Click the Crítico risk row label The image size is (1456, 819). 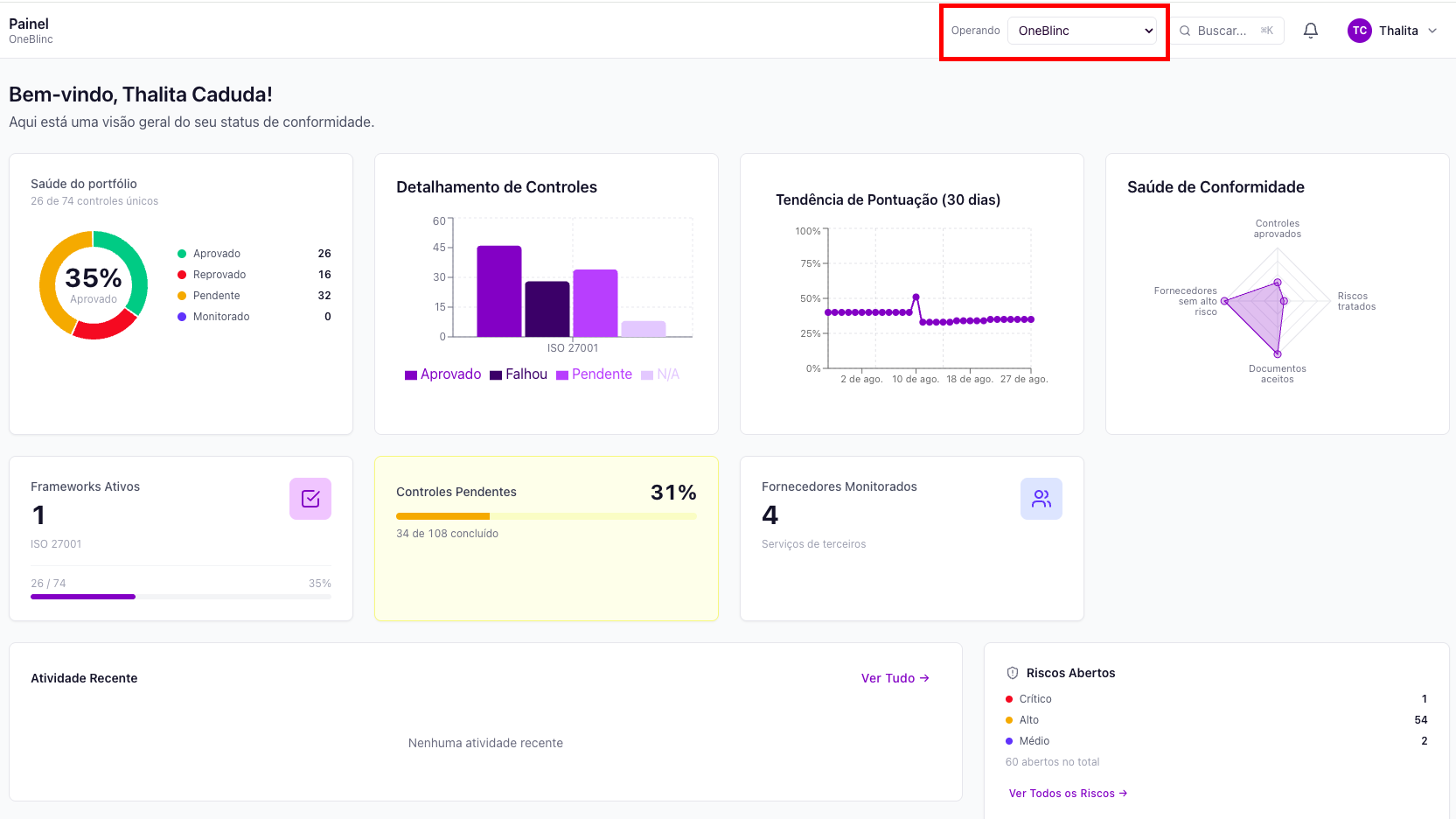(1035, 699)
